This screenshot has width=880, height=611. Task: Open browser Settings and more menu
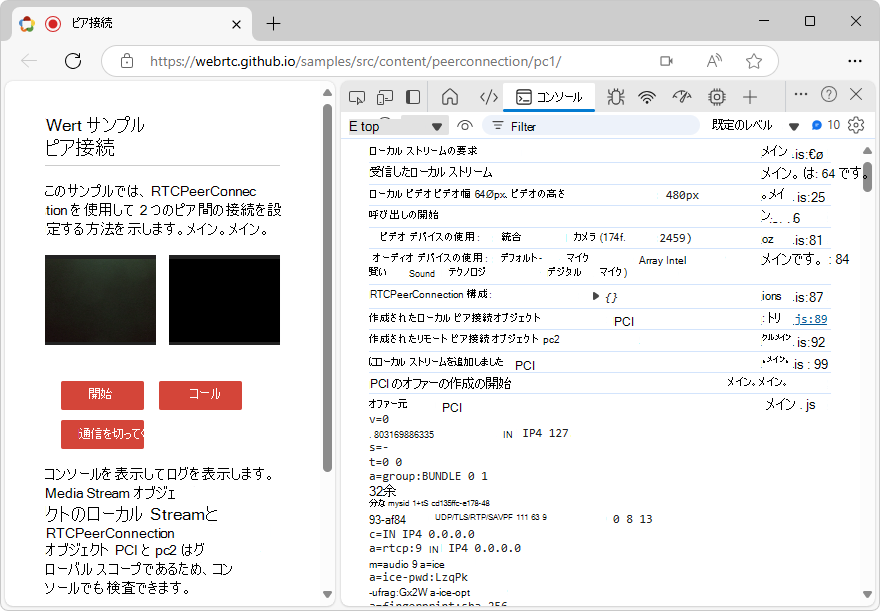(x=855, y=61)
